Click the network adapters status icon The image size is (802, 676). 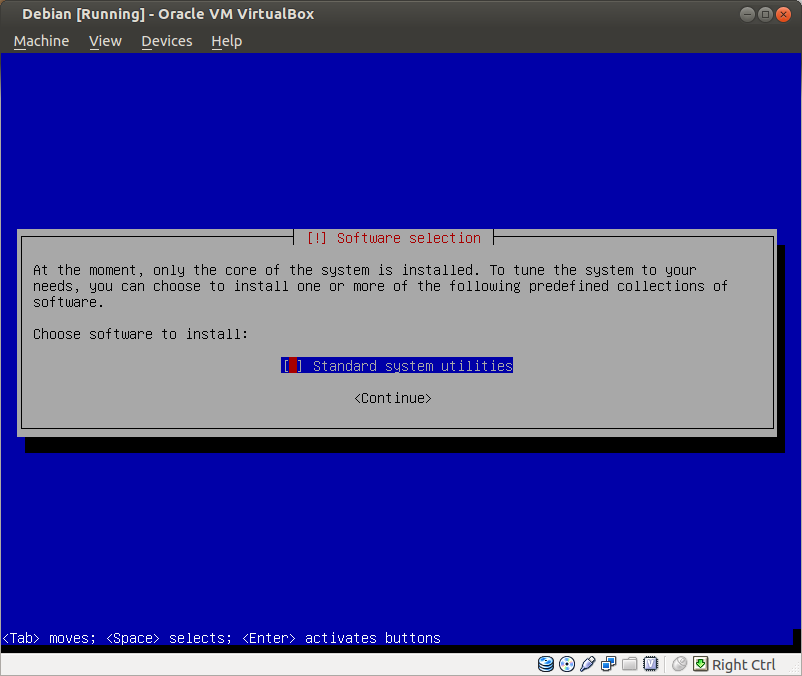click(x=609, y=664)
